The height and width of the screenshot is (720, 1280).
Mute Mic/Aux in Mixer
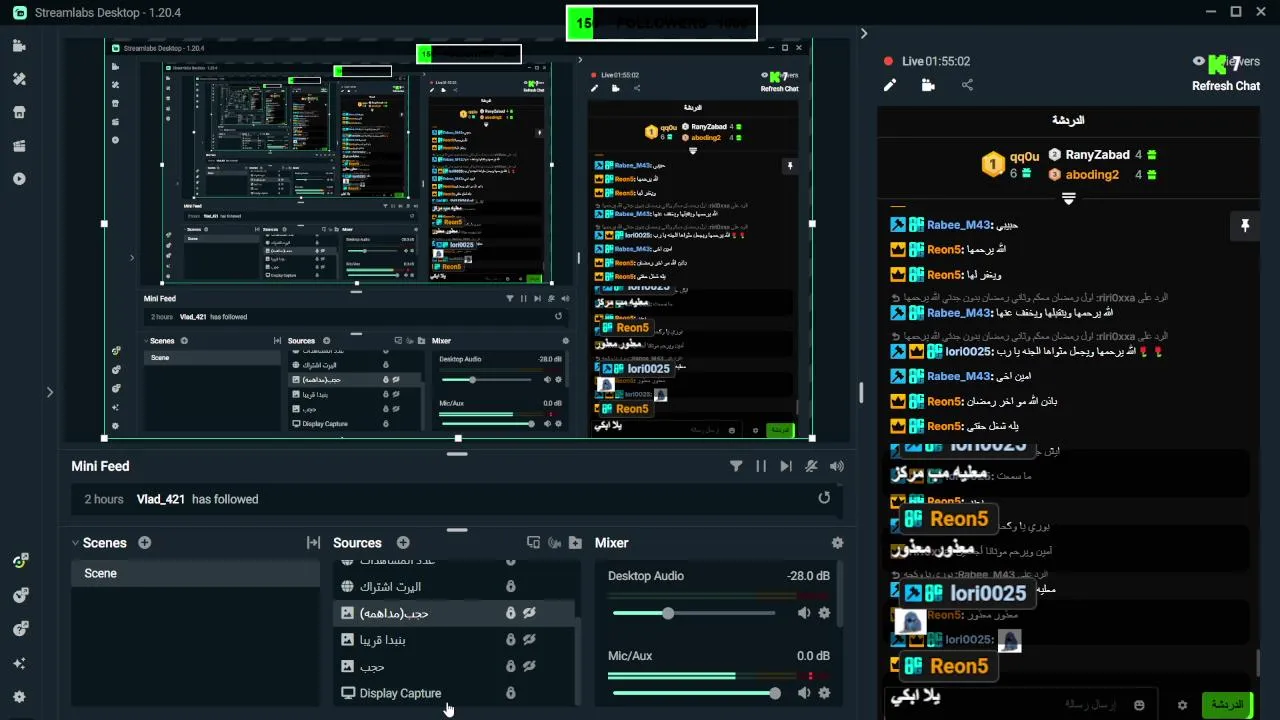804,693
